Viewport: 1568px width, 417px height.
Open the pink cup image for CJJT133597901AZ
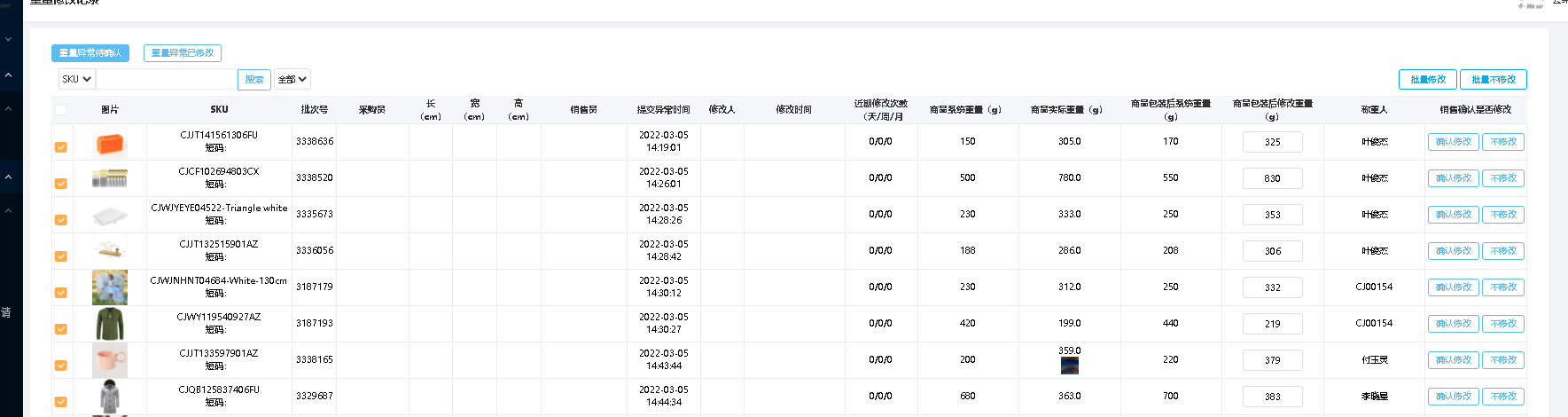pyautogui.click(x=110, y=360)
